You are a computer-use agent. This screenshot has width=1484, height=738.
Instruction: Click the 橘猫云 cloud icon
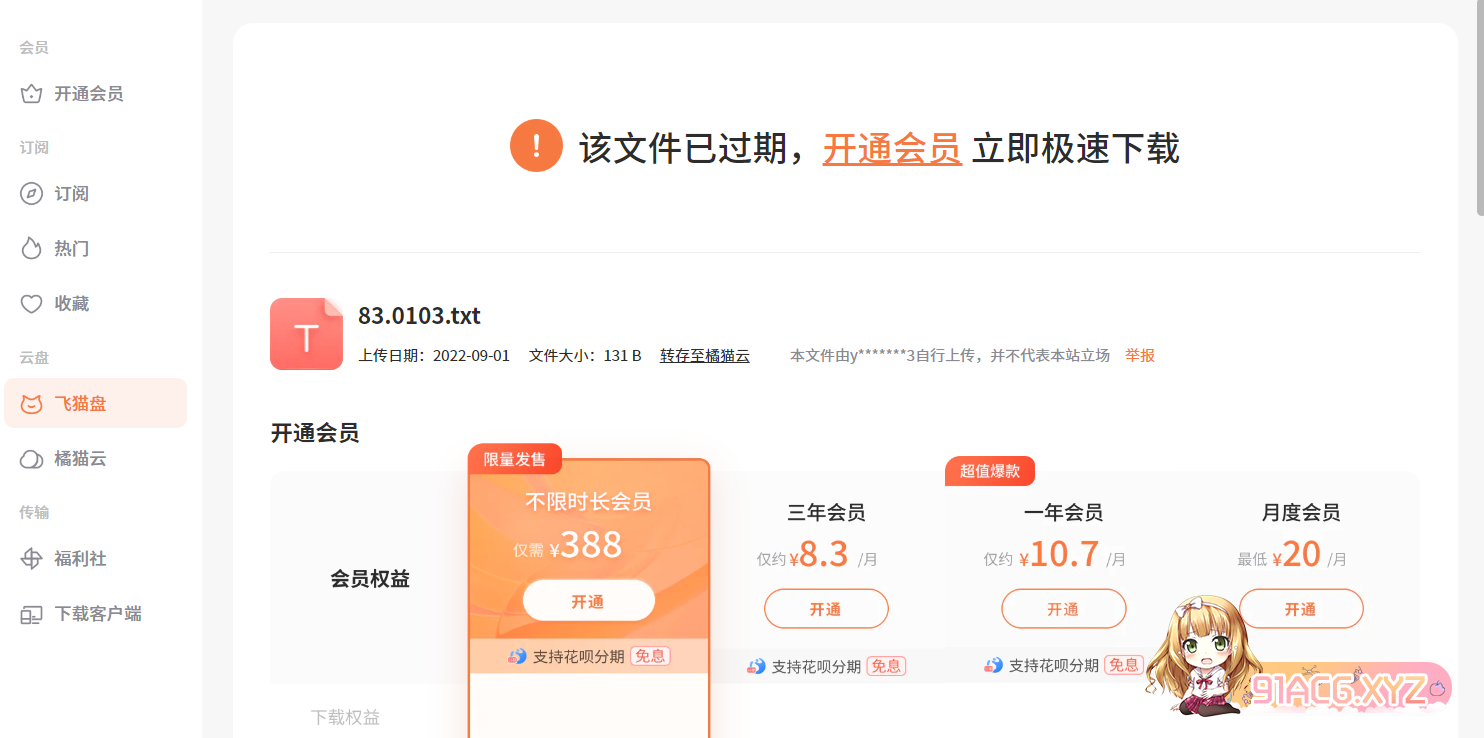(32, 459)
